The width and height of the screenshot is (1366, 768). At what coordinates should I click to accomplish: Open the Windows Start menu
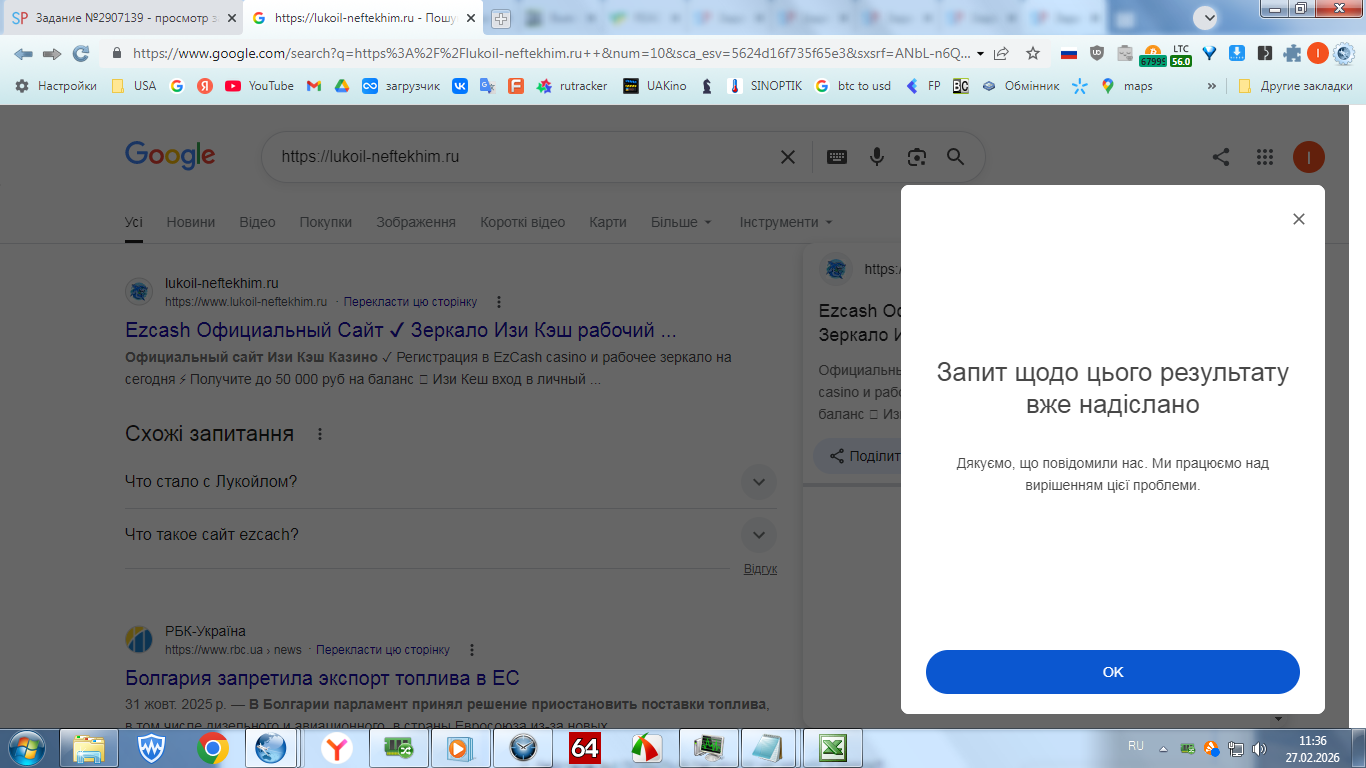[x=25, y=747]
